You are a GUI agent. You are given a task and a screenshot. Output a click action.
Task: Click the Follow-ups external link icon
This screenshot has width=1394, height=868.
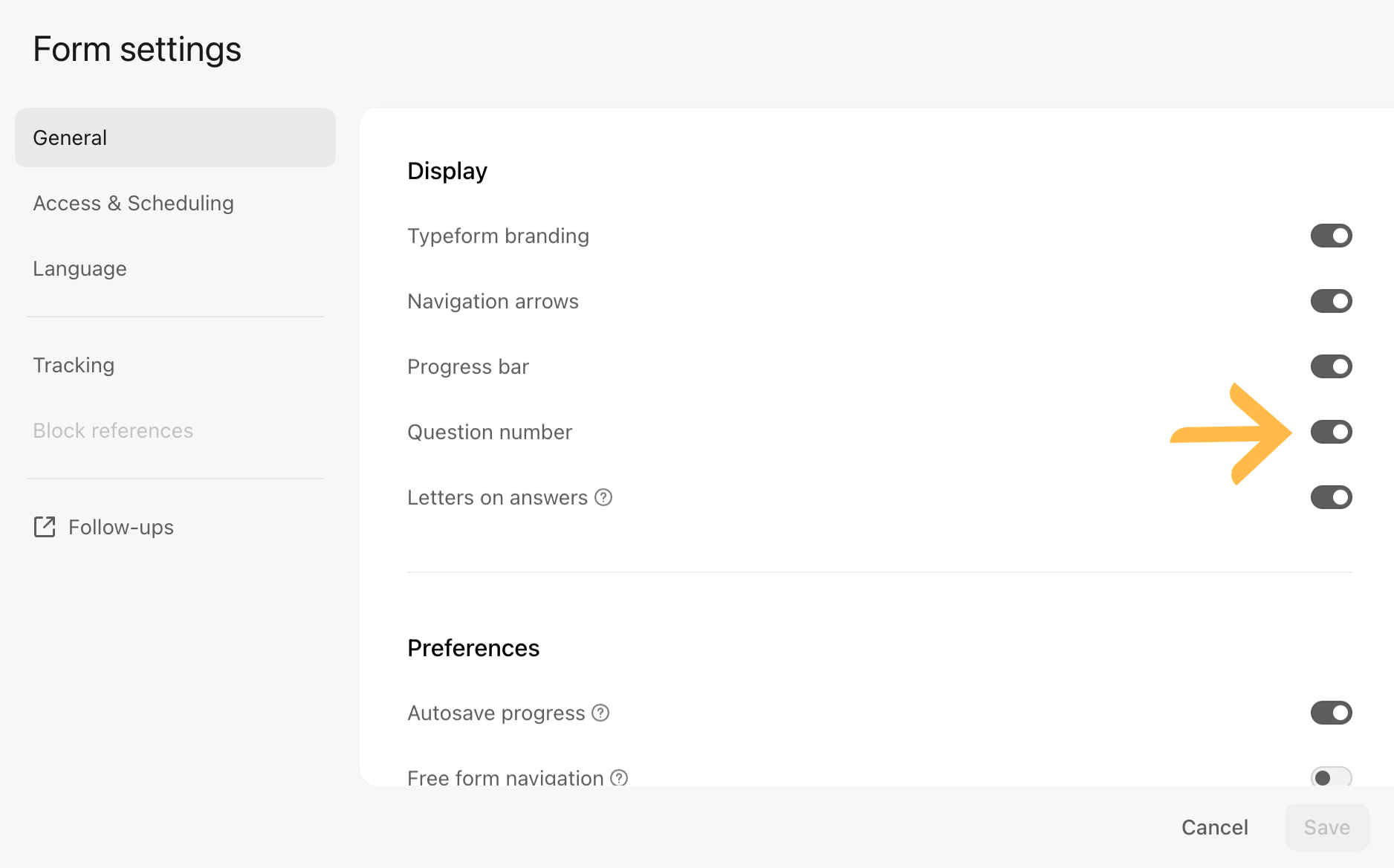tap(45, 527)
